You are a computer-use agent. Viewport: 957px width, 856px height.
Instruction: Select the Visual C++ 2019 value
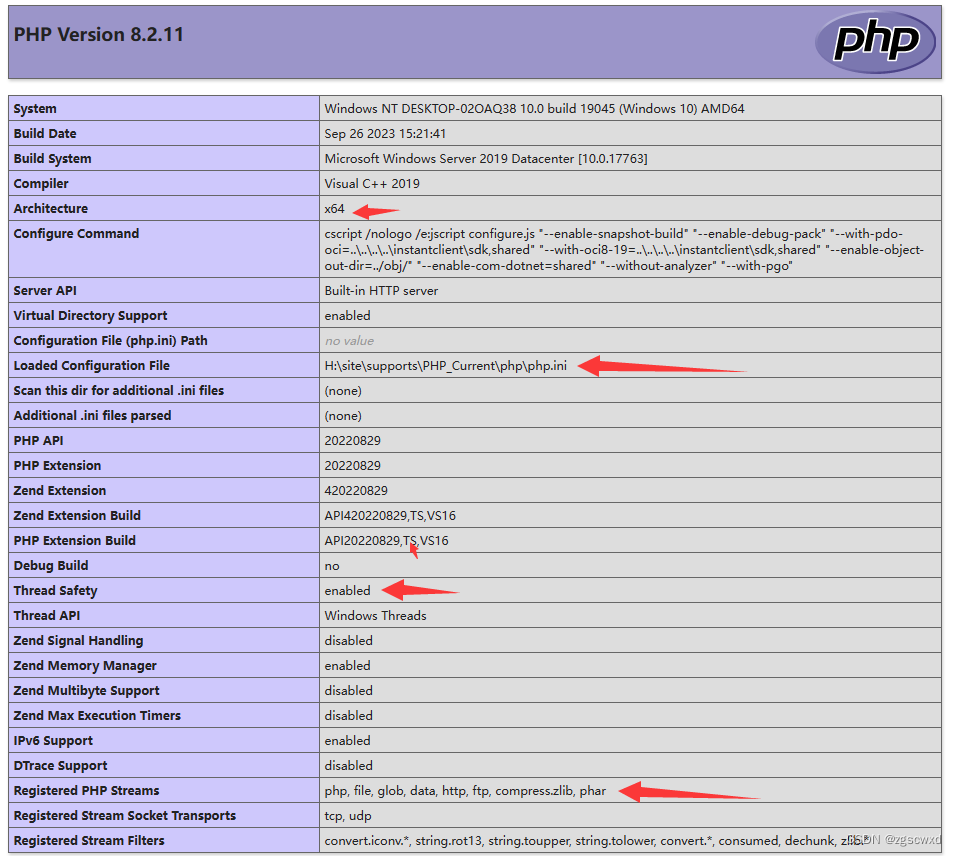coord(372,184)
